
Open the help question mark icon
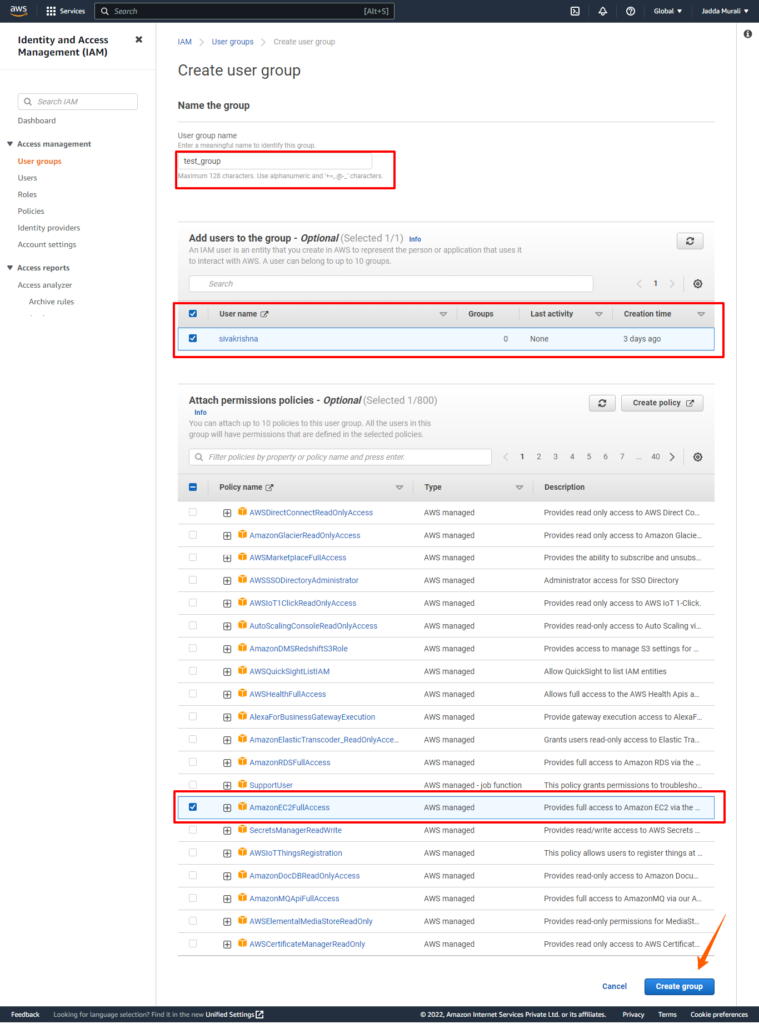(x=630, y=11)
